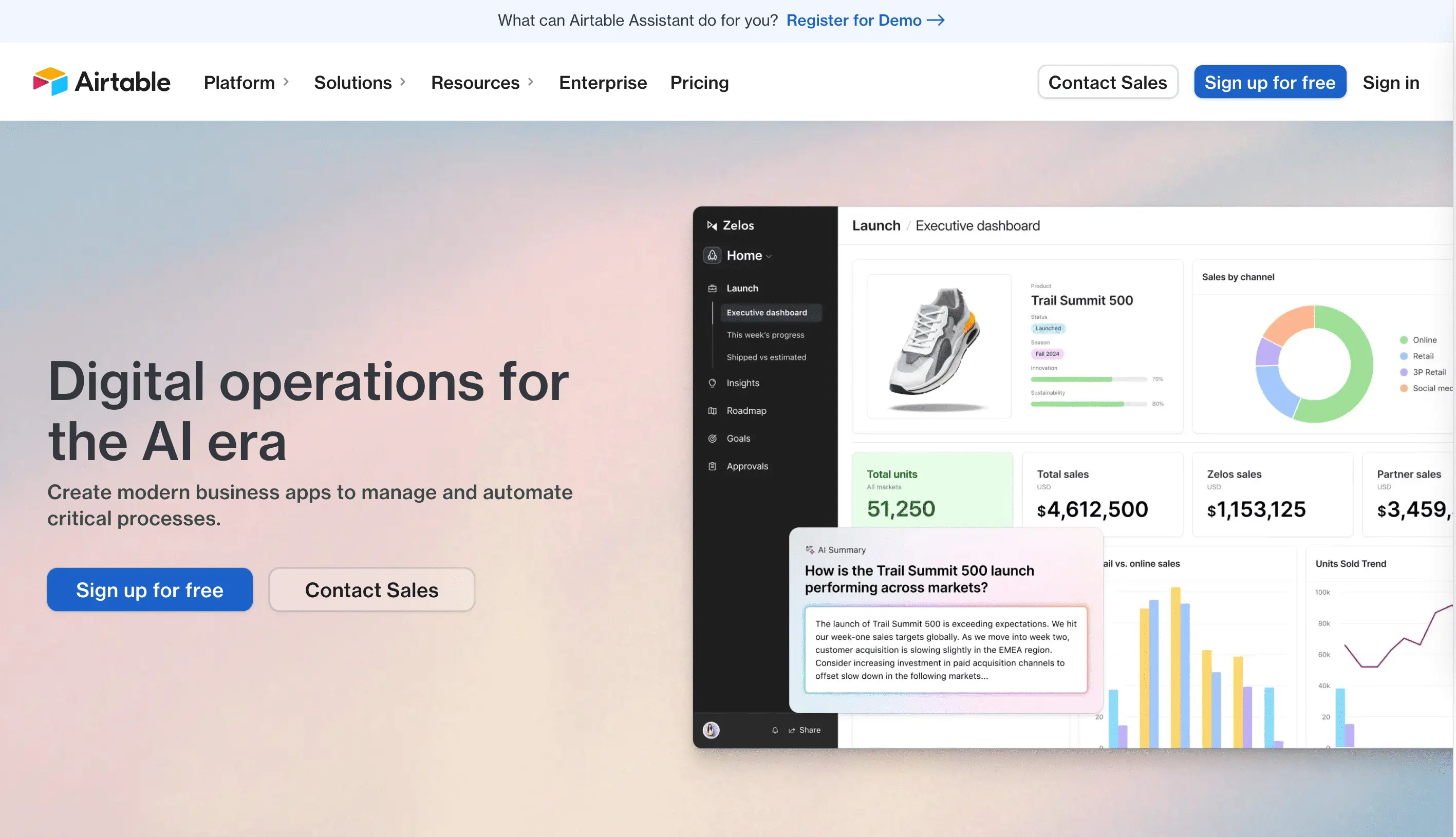Click Sign in at top right
Screen dimensions: 1456x837
[1390, 82]
